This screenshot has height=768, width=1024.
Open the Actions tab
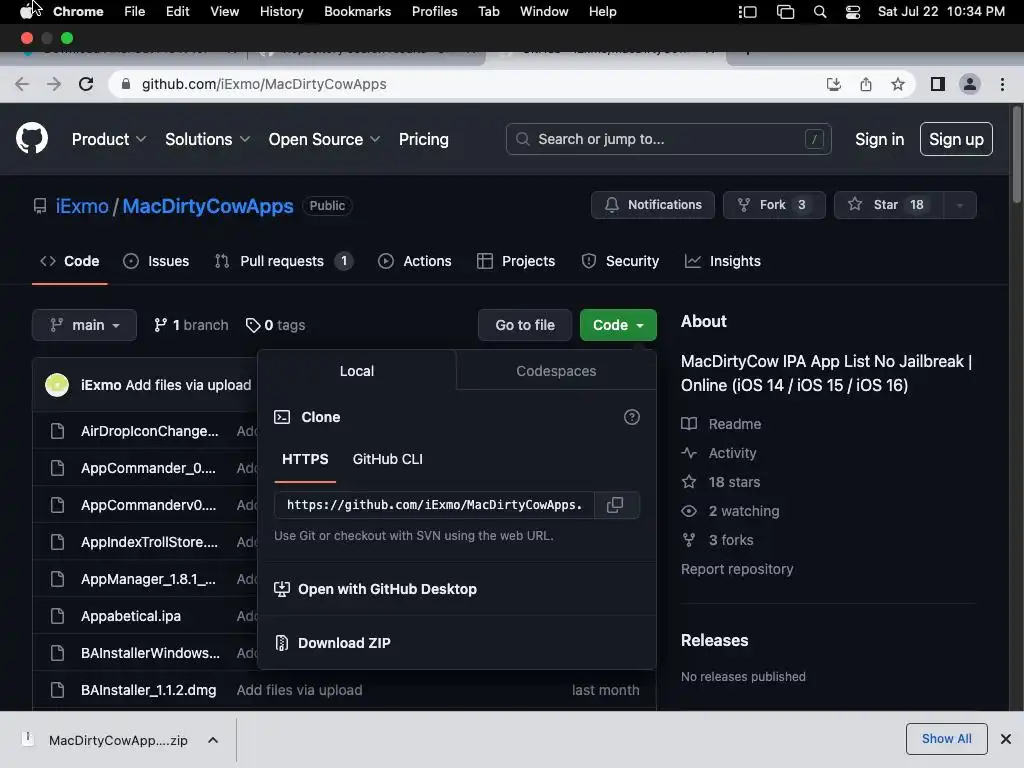click(415, 261)
